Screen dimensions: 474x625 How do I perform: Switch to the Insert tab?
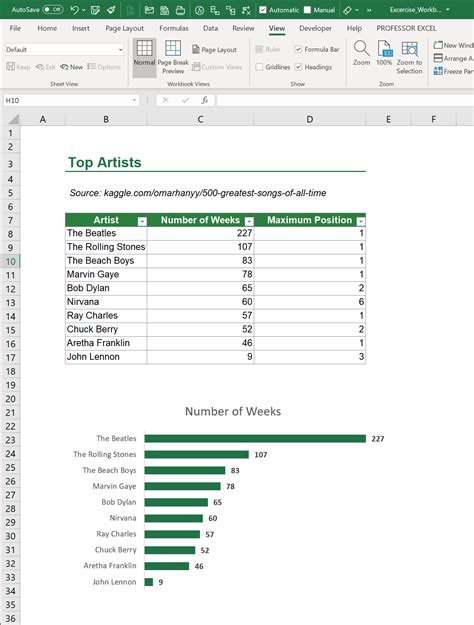(x=81, y=28)
